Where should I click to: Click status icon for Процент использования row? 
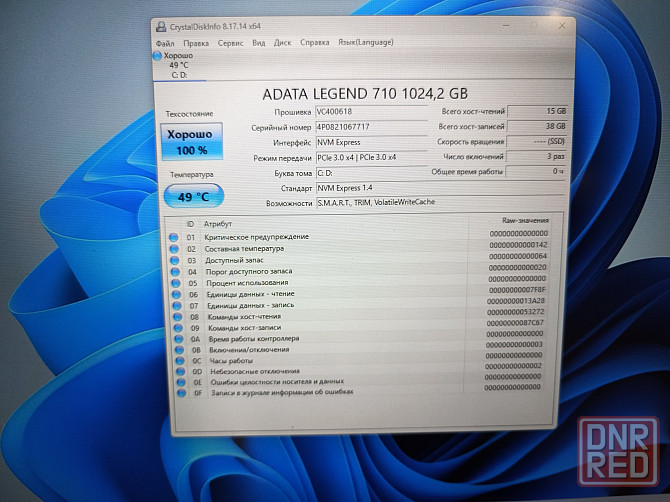click(x=176, y=283)
